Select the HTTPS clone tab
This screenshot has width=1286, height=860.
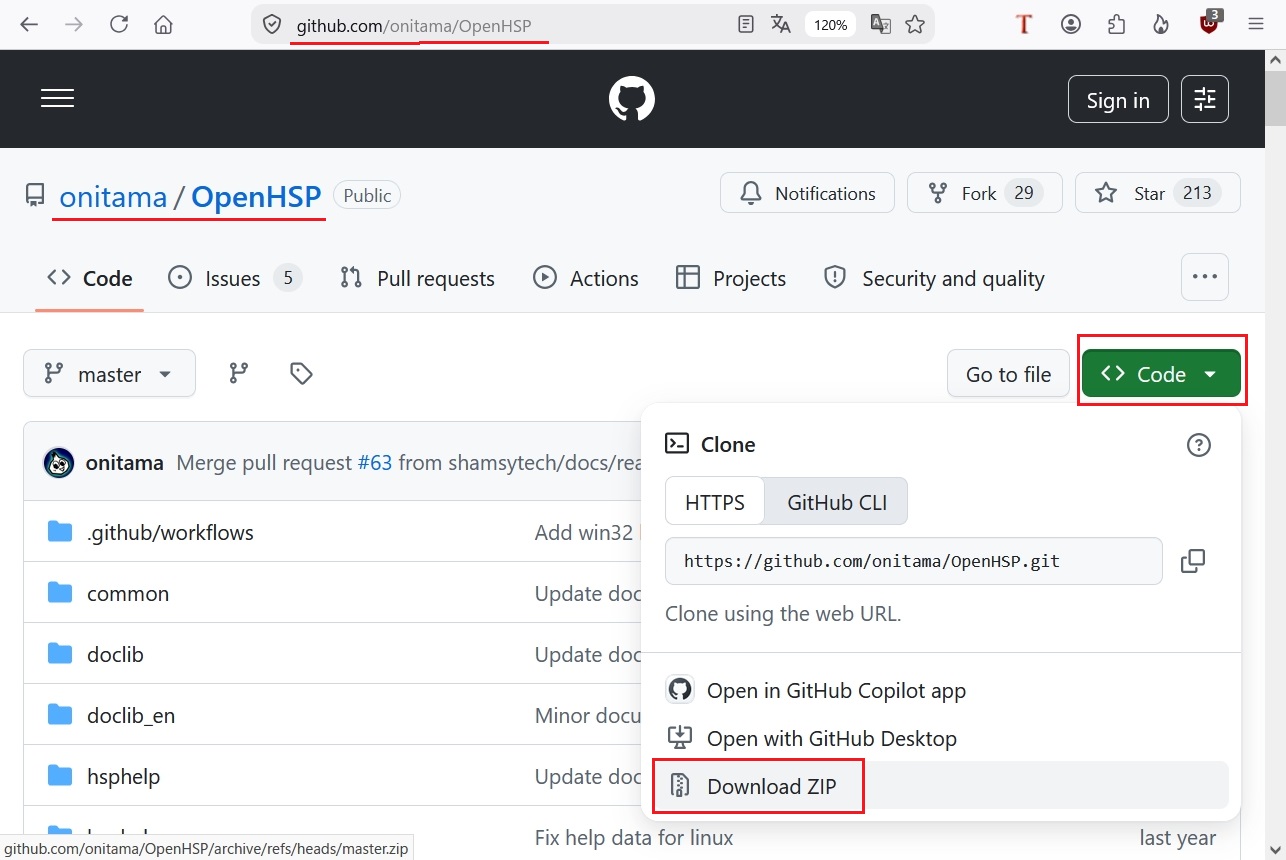[x=714, y=502]
